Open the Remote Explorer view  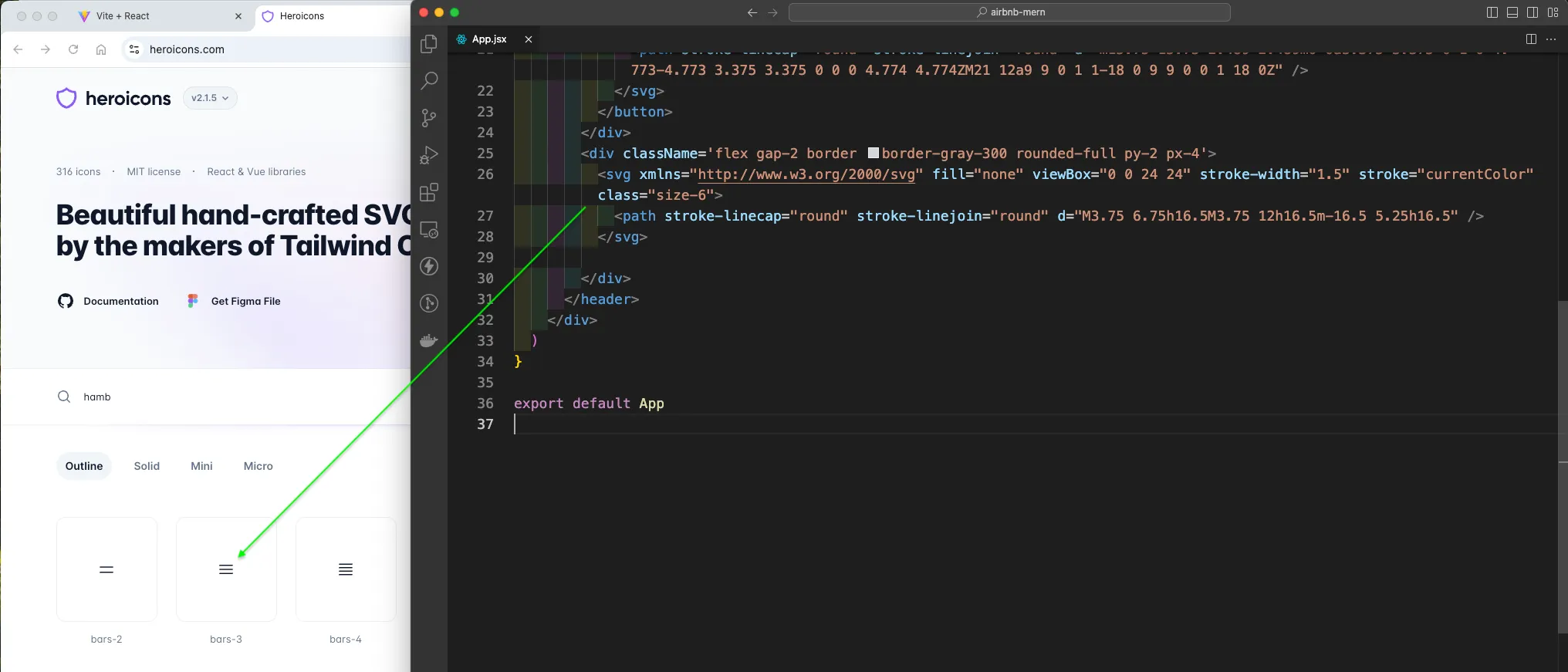429,229
